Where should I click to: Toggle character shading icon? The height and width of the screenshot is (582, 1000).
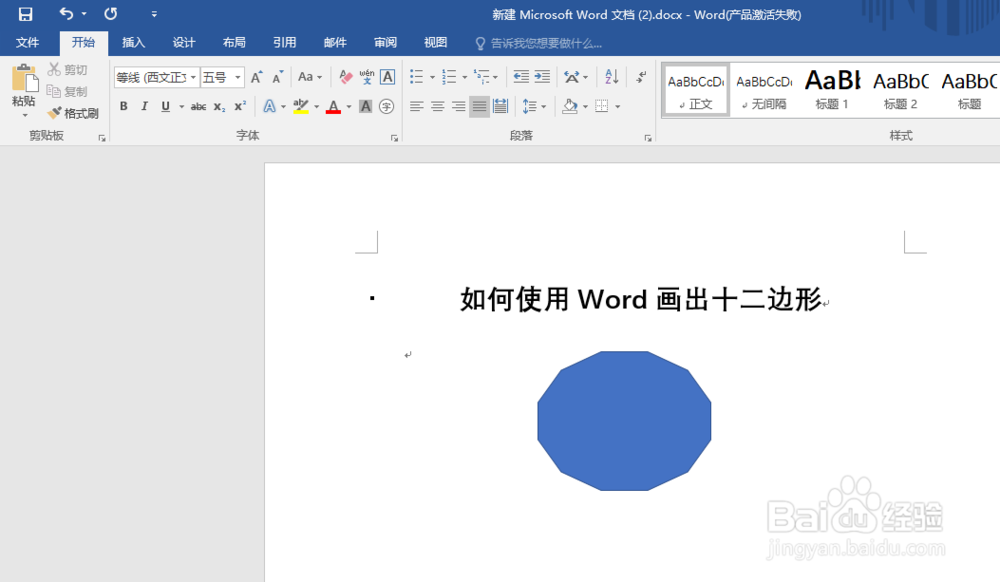click(365, 106)
